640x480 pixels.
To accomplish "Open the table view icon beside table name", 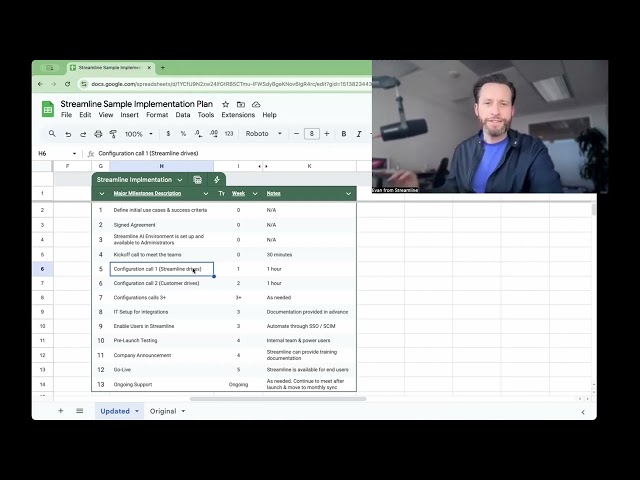I will 197,180.
